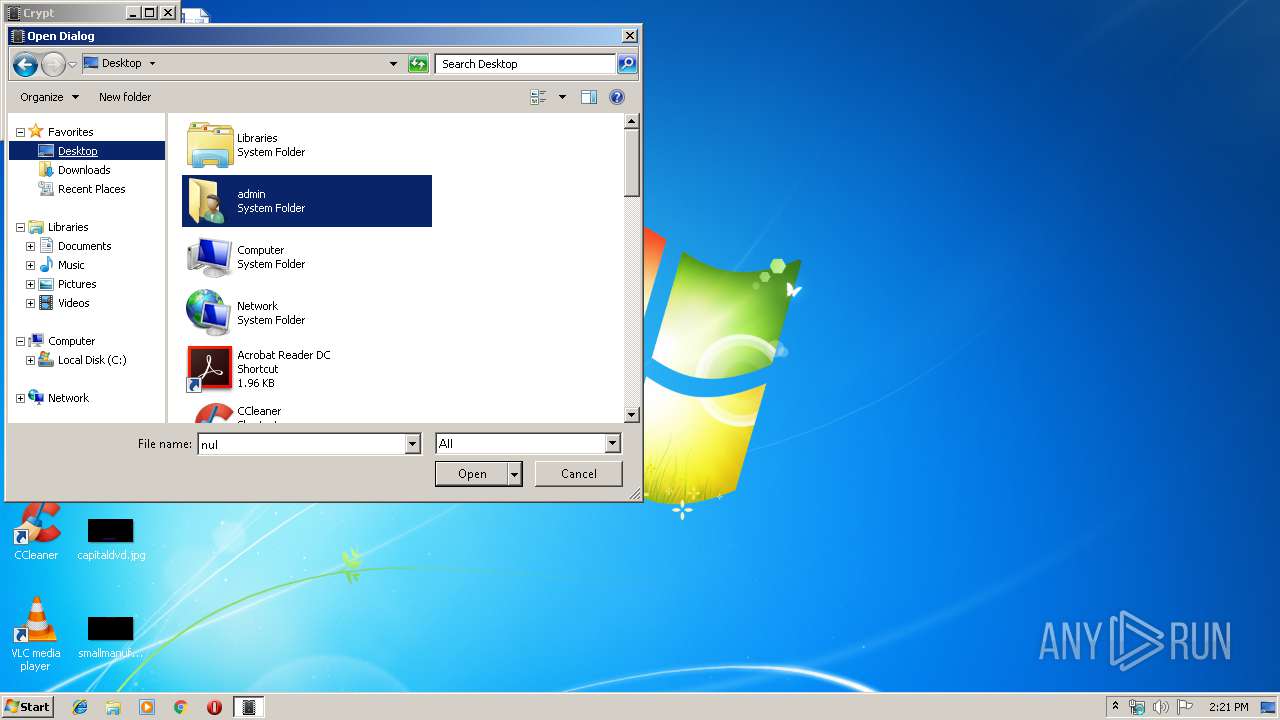The image size is (1280, 720).
Task: Open Internet Explorer from the taskbar
Action: tap(80, 707)
